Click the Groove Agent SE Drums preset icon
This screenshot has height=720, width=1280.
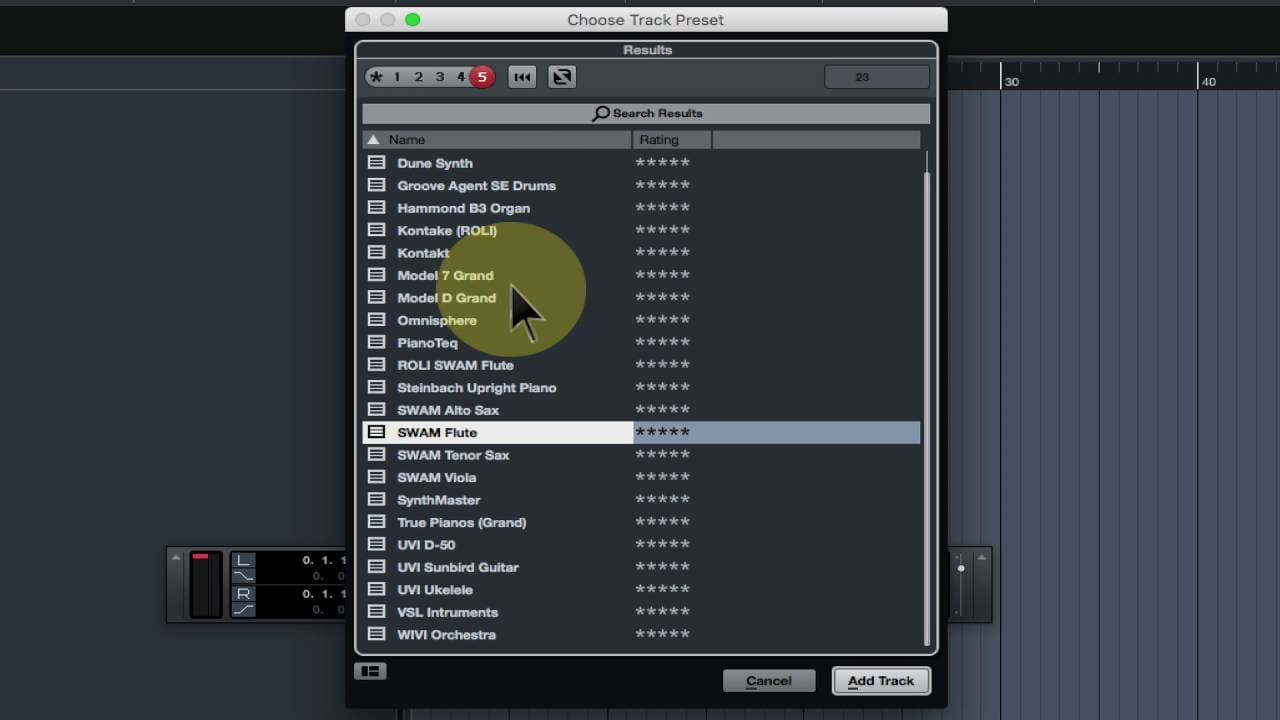coord(376,185)
